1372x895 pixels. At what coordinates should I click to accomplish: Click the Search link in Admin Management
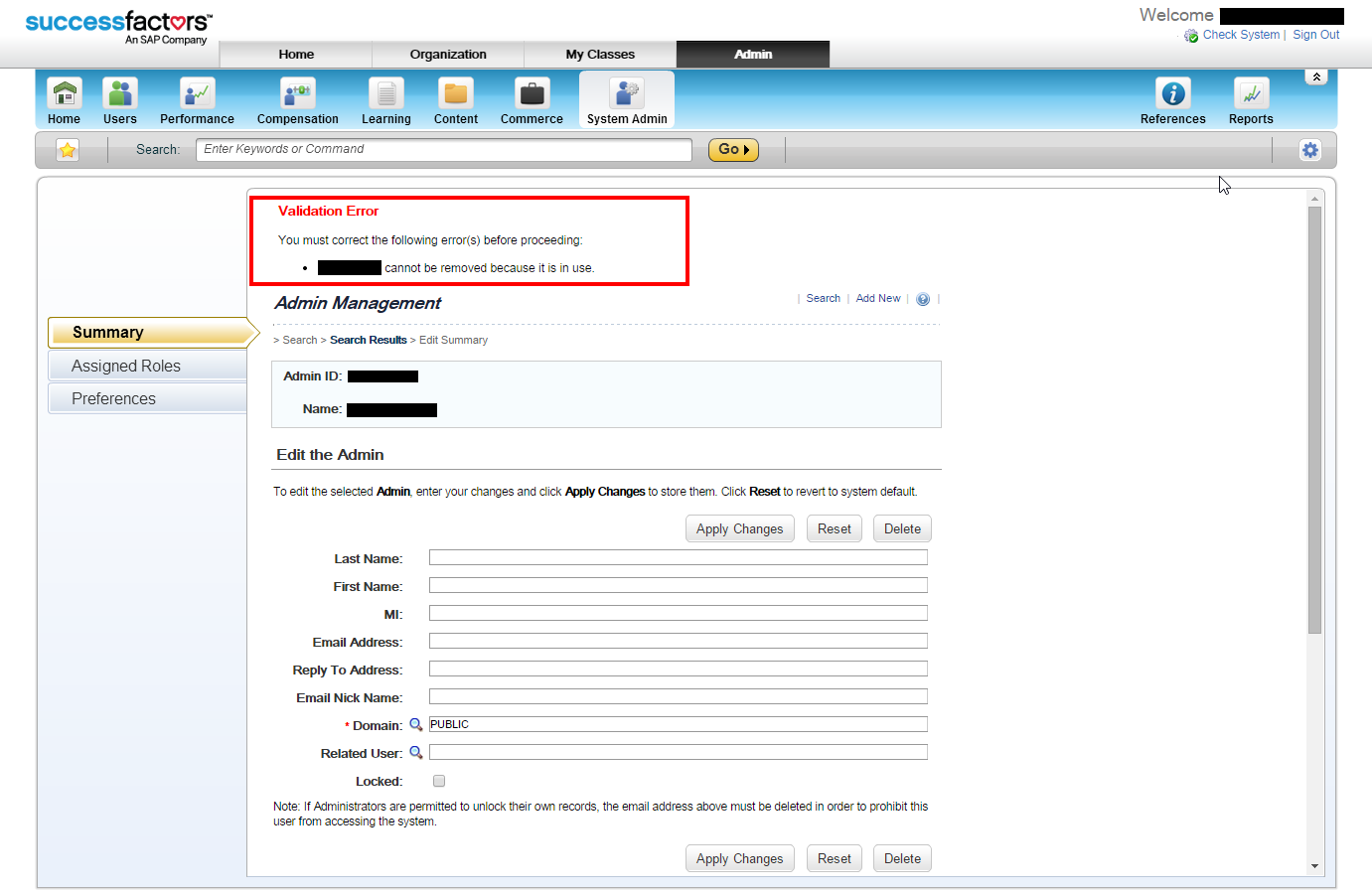coord(824,298)
